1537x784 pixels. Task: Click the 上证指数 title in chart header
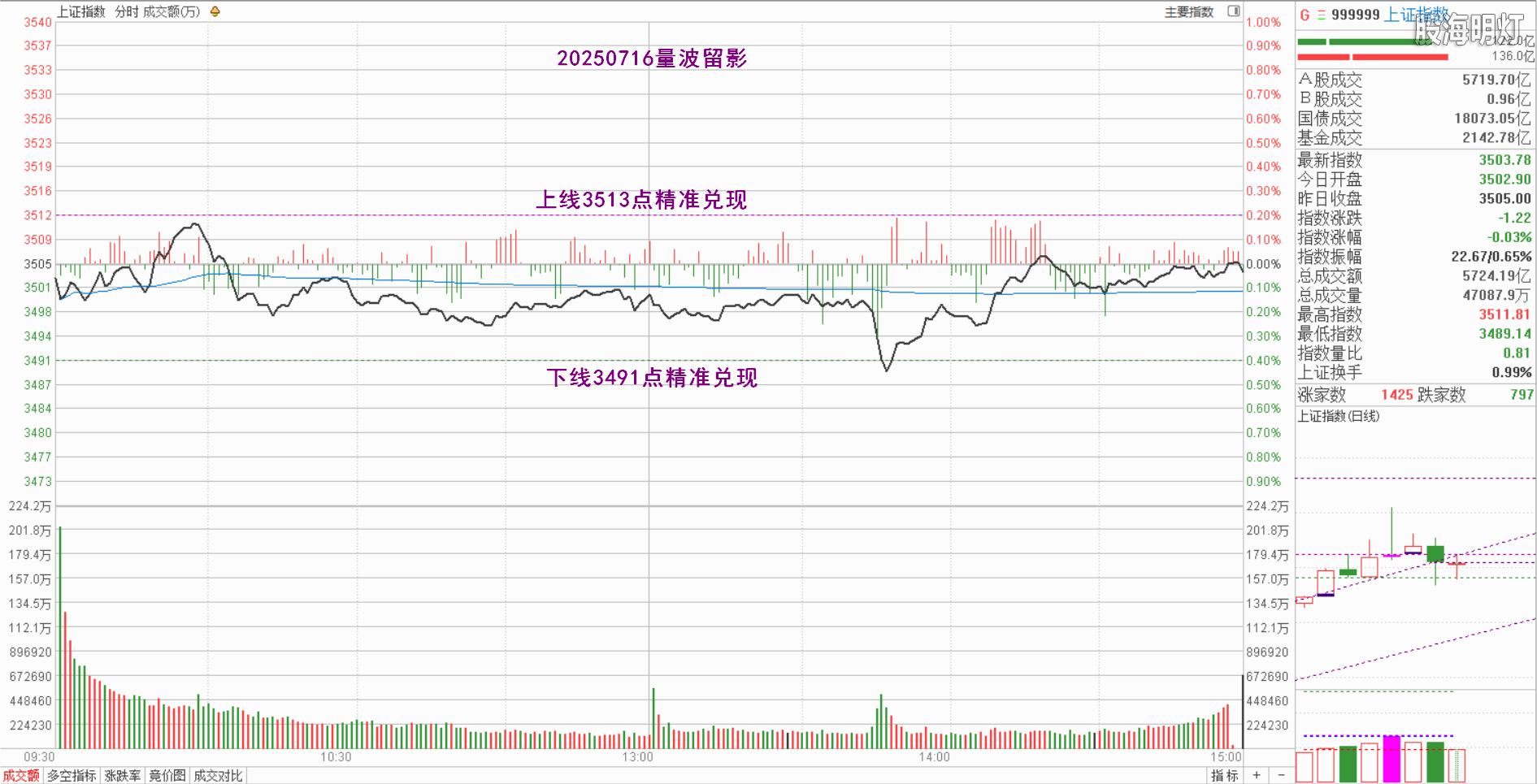(x=81, y=11)
